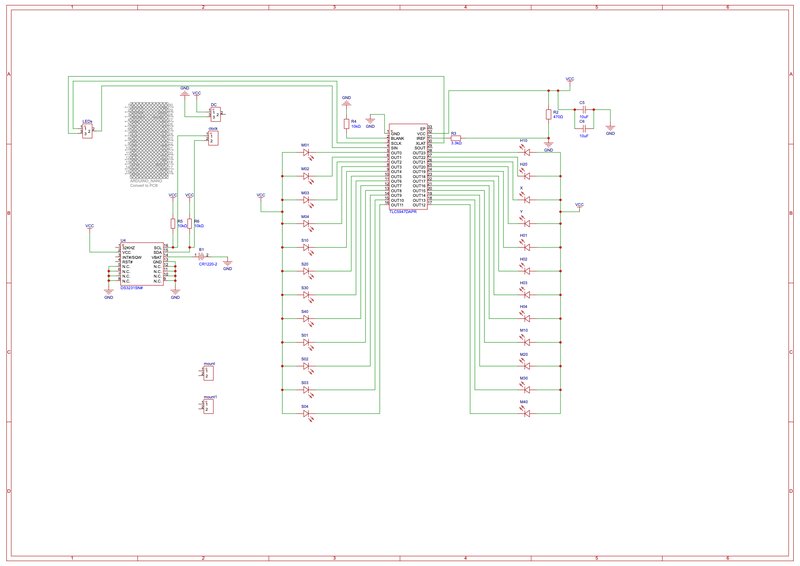Click the DS3231SN# part label
The width and height of the screenshot is (800, 566).
click(131, 288)
